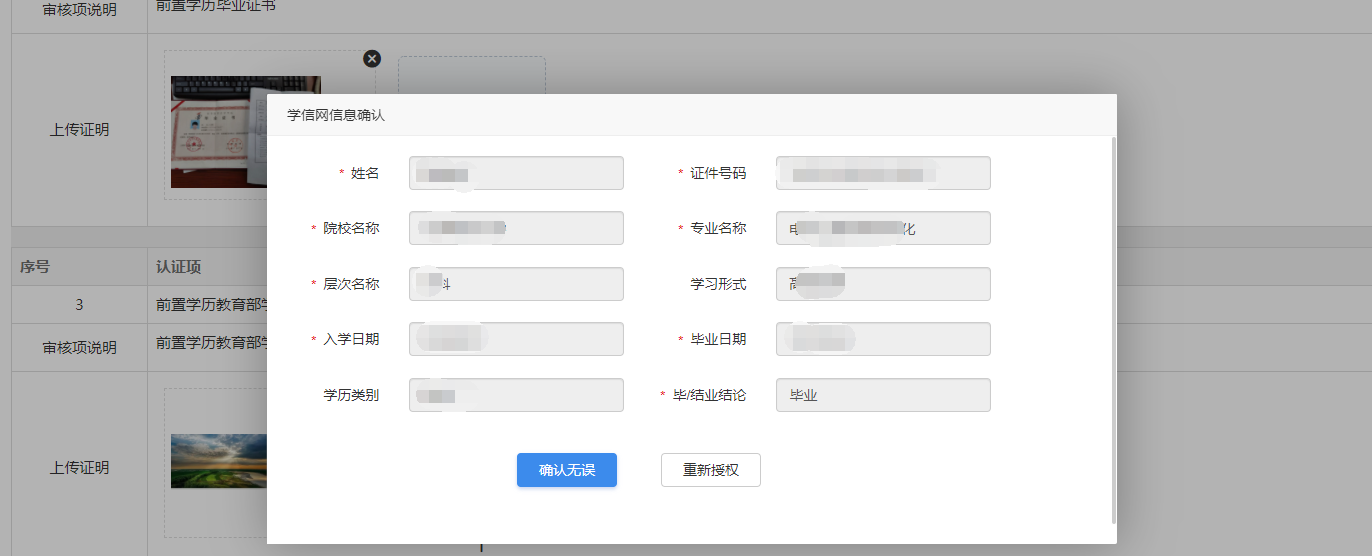The width and height of the screenshot is (1372, 556).
Task: Focus the 入学日期 field
Action: point(516,339)
